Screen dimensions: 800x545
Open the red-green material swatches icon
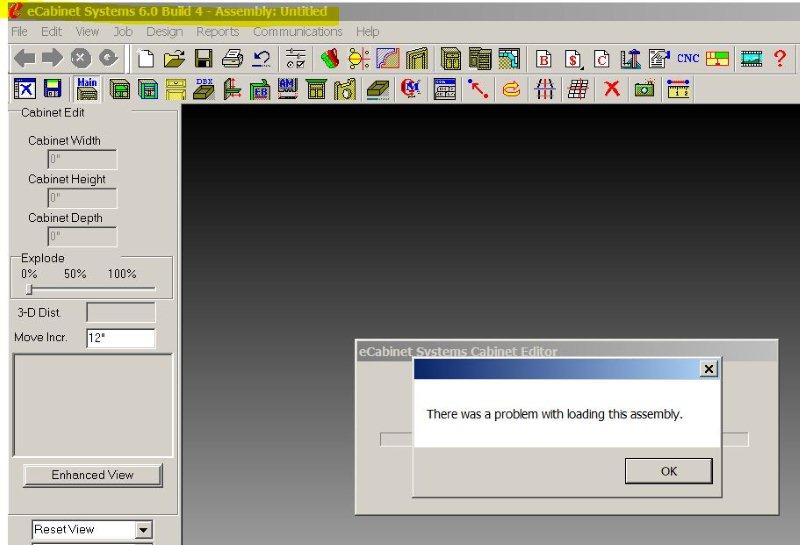point(330,58)
